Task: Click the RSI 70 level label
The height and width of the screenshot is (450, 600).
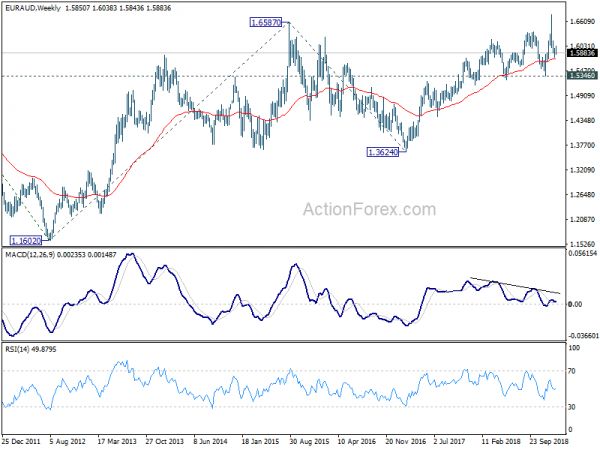Action: tap(572, 371)
